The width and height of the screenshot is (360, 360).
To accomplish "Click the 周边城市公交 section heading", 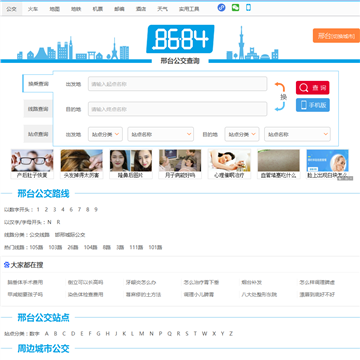I will (x=43, y=349).
